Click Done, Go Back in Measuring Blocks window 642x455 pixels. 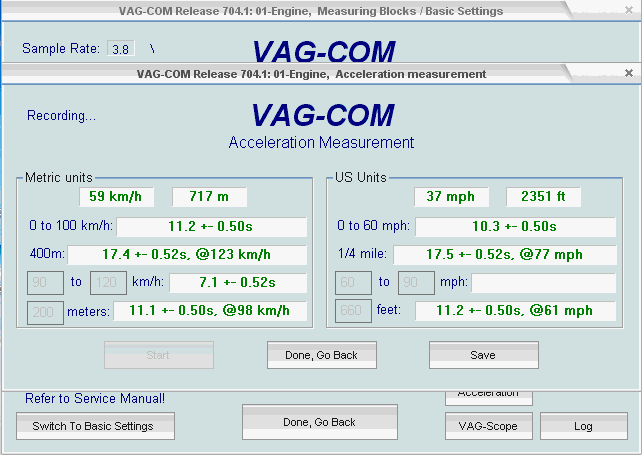pos(320,422)
